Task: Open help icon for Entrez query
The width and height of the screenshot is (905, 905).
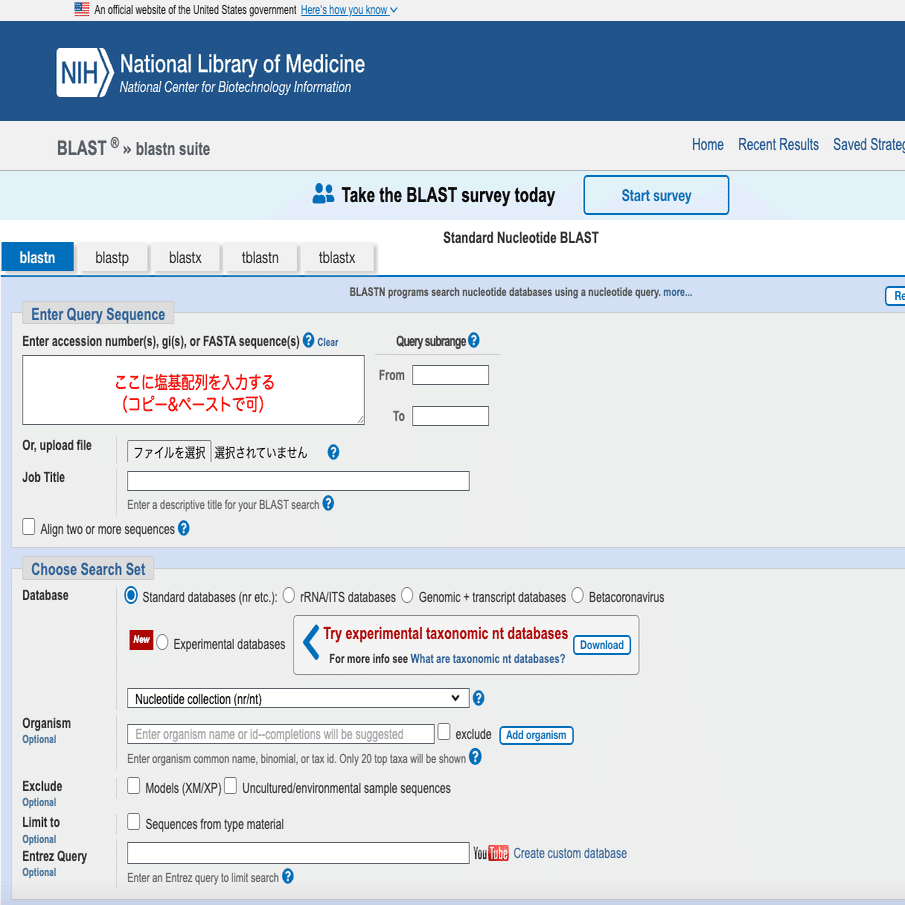Action: pyautogui.click(x=287, y=876)
